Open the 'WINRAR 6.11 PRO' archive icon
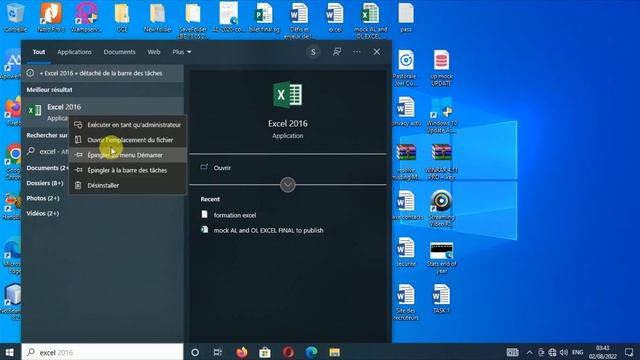Image resolution: width=640 pixels, height=360 pixels. [441, 162]
